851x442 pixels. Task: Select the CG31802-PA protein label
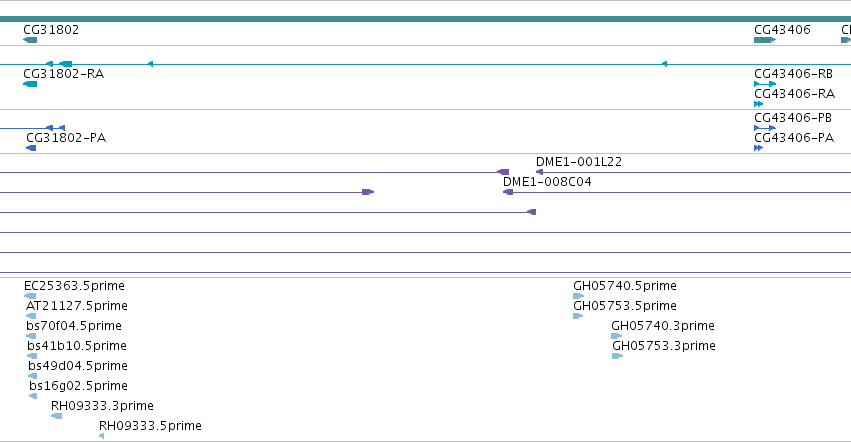pos(66,138)
